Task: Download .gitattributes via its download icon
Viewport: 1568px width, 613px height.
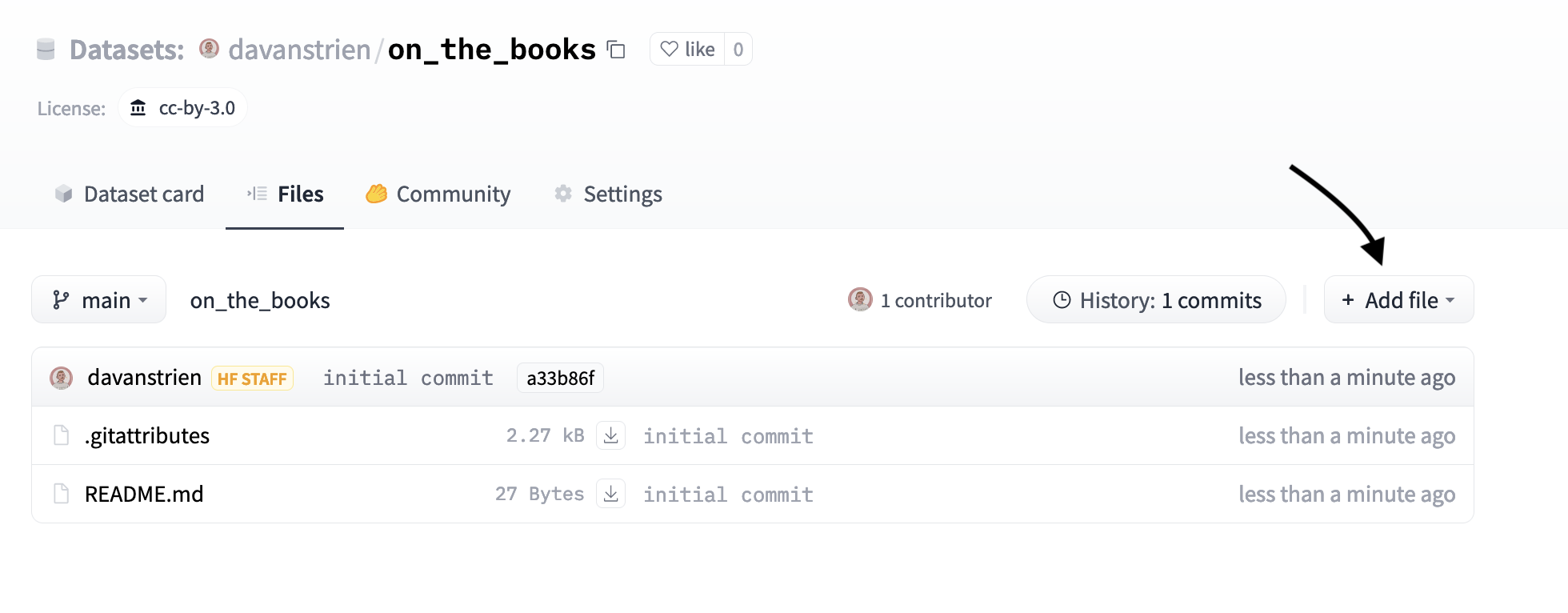Action: (611, 435)
